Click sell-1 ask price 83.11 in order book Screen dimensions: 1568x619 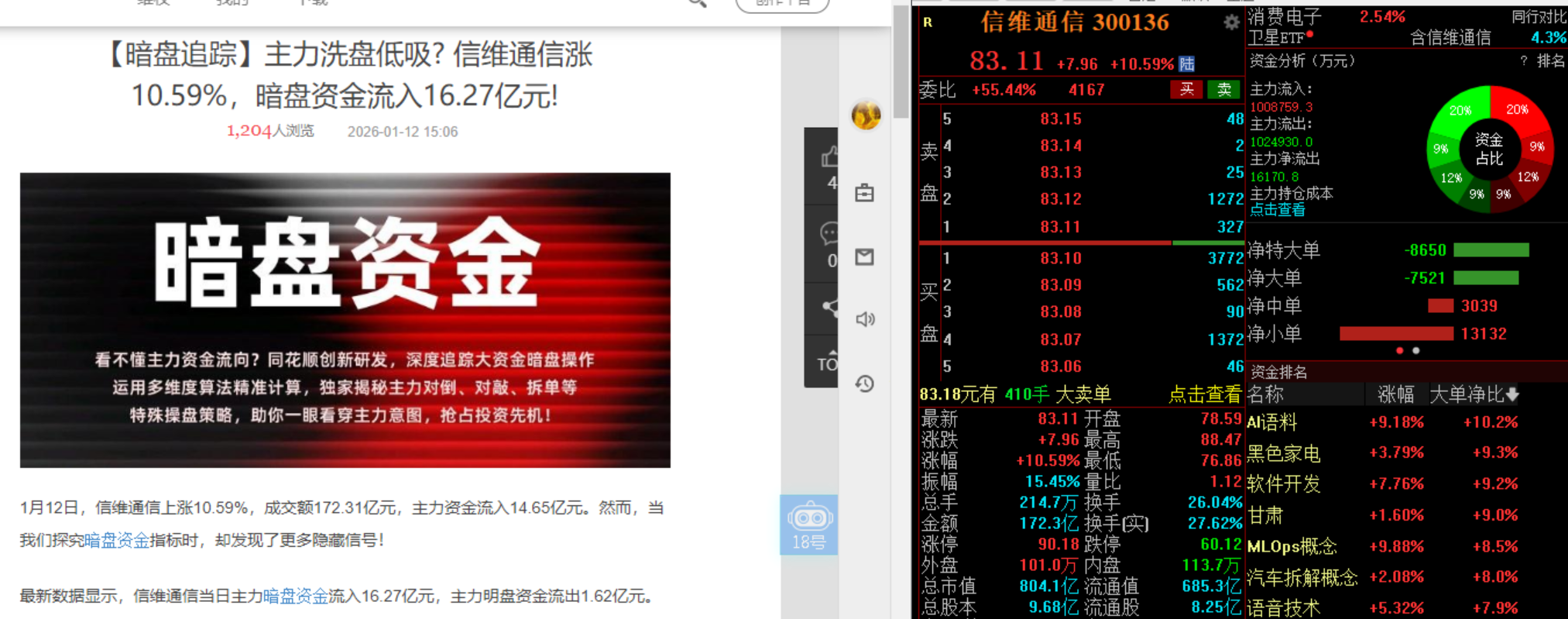tap(1060, 227)
